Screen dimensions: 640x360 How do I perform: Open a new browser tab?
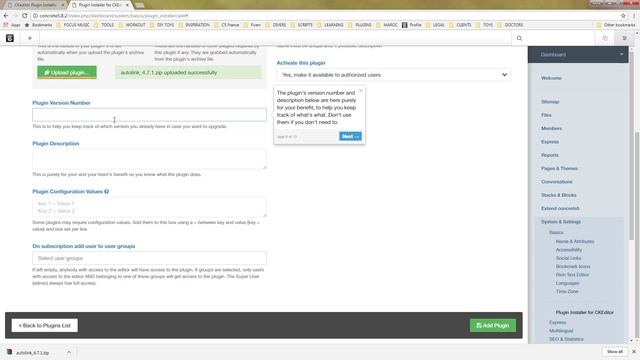pyautogui.click(x=140, y=5)
